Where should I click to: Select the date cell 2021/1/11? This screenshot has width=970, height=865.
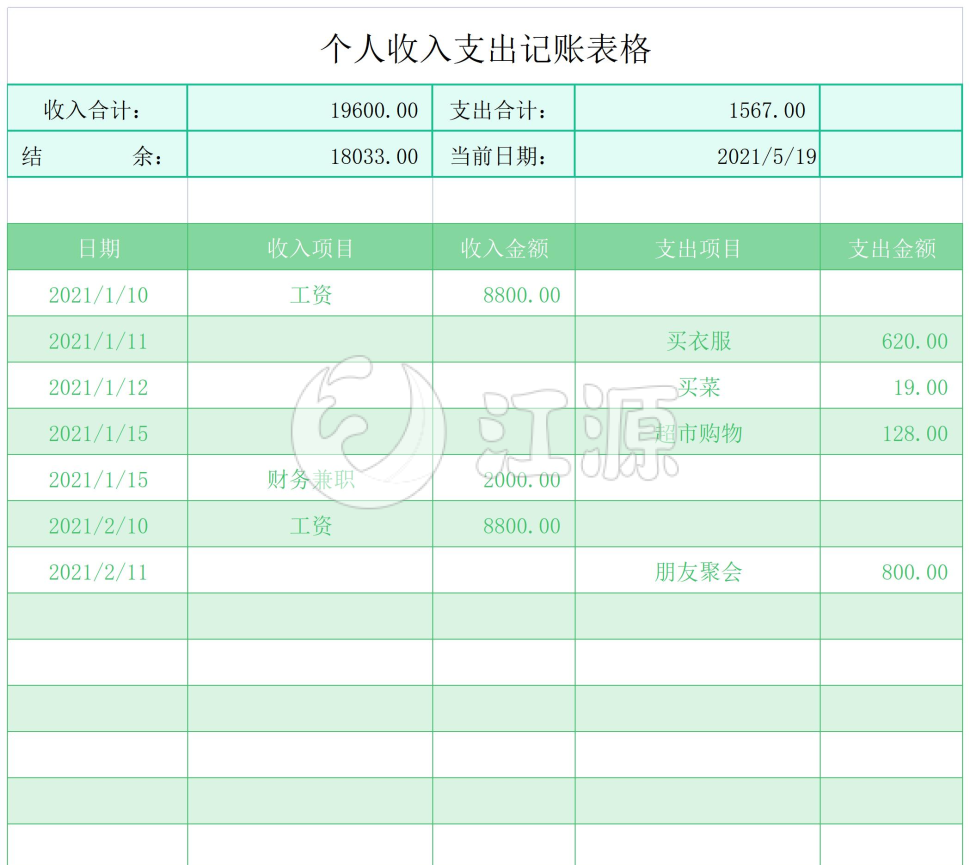click(x=97, y=339)
